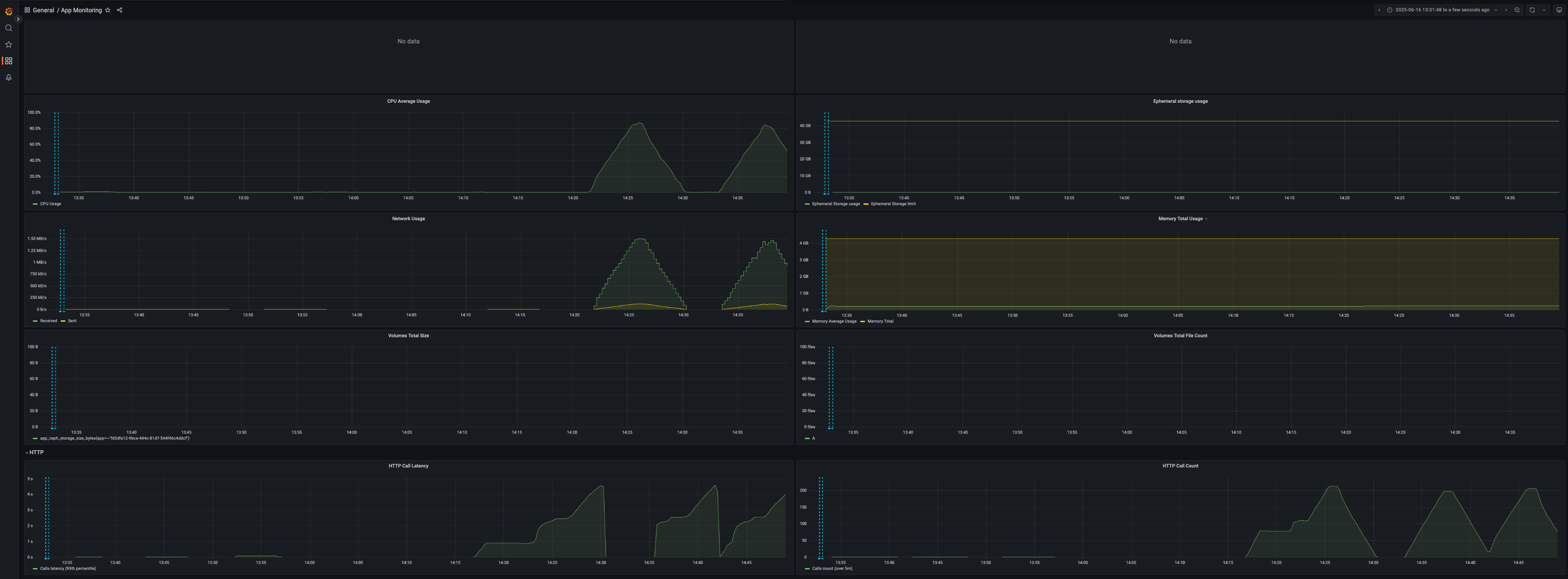Click the 100 files label on File Count axis
The image size is (1568, 579).
(x=807, y=347)
